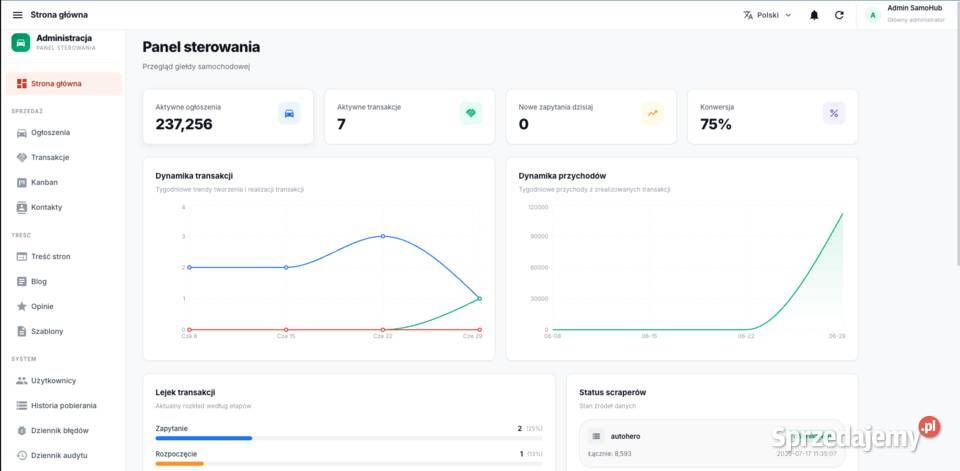
Task: Open Dziennik audytu item
Action: pos(64,455)
